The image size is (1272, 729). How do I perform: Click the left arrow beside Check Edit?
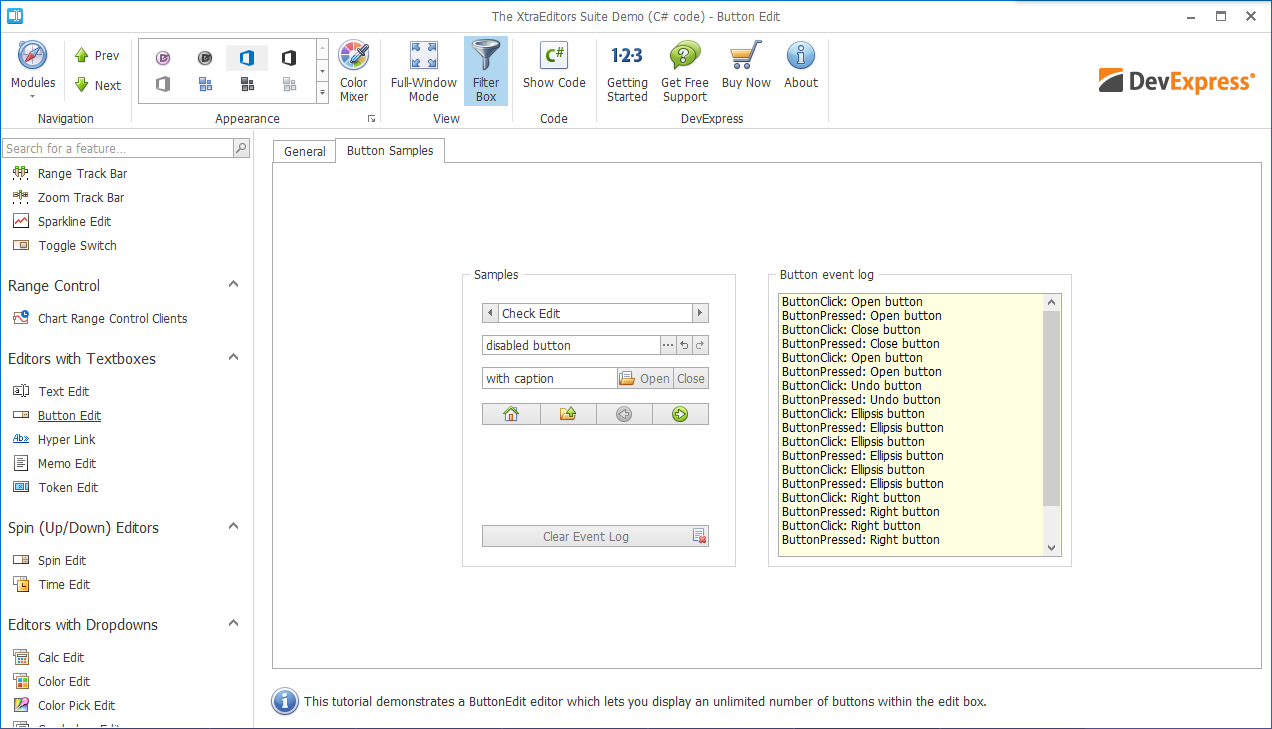[x=490, y=313]
